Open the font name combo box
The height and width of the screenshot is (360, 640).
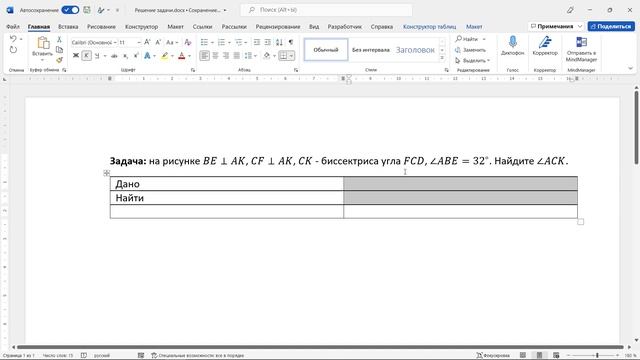tap(94, 42)
